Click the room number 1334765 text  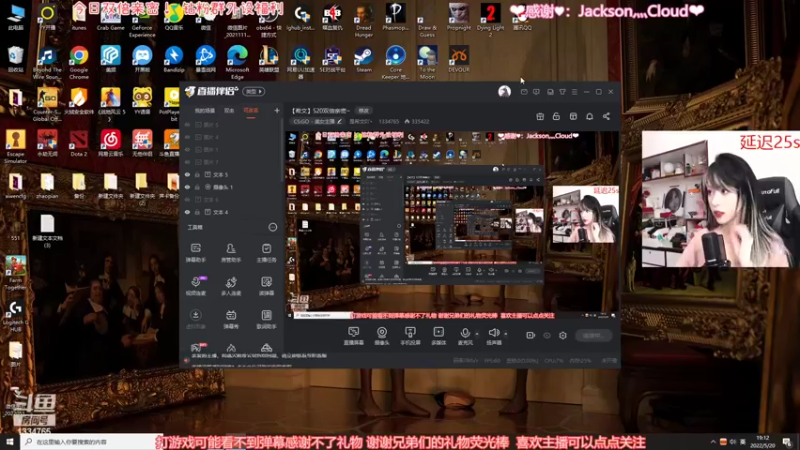click(389, 121)
